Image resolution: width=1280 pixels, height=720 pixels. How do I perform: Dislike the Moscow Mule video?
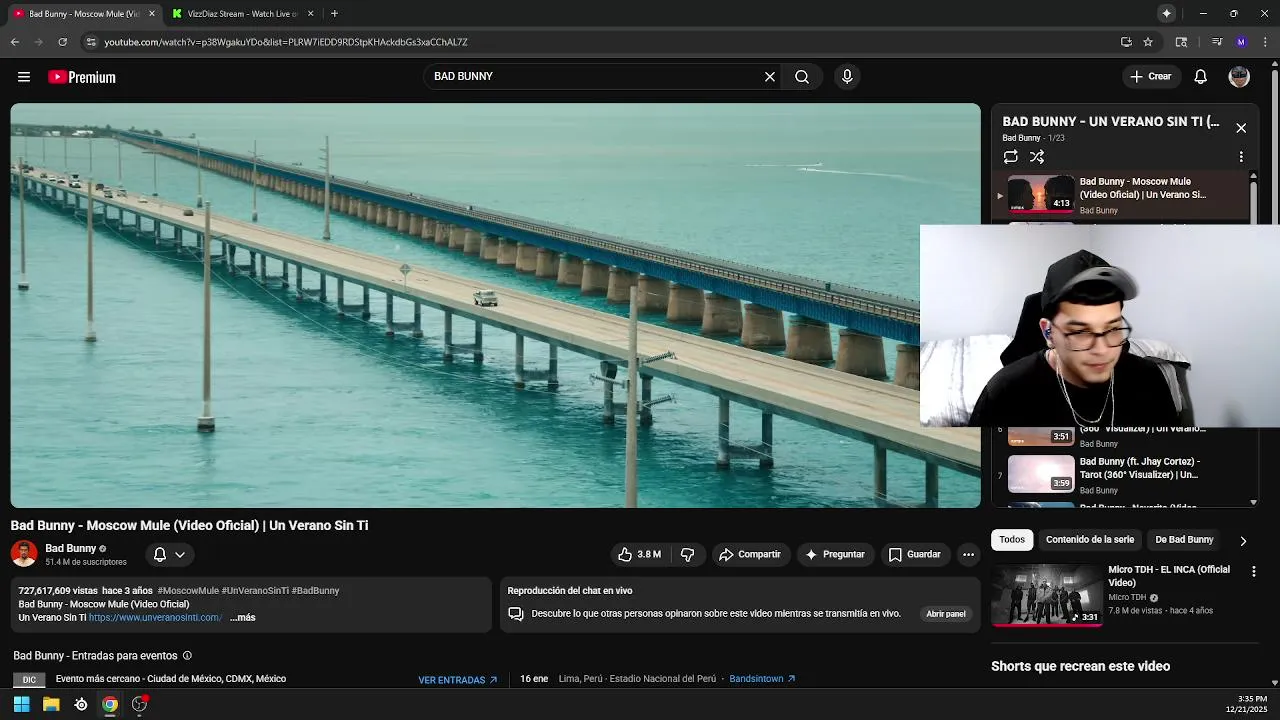click(x=688, y=554)
